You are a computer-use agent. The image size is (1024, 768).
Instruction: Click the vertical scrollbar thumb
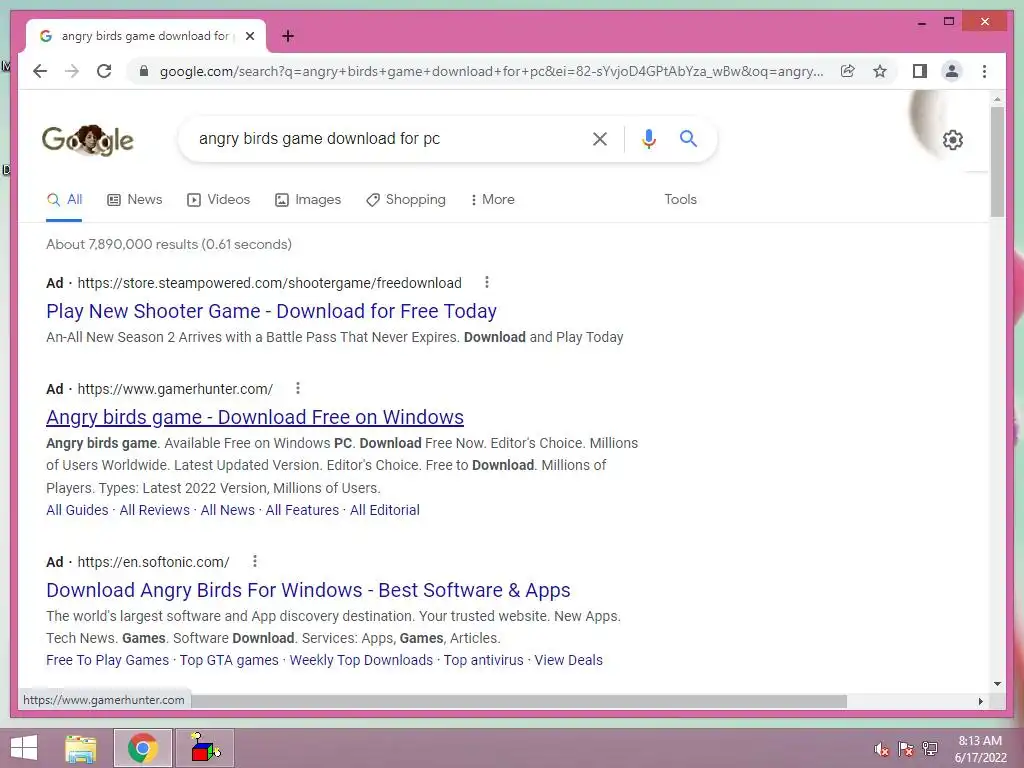[x=997, y=161]
